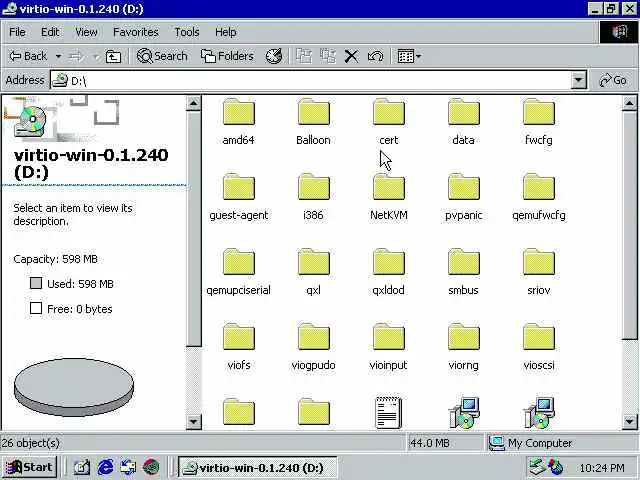Select the text document file icon

click(x=388, y=413)
